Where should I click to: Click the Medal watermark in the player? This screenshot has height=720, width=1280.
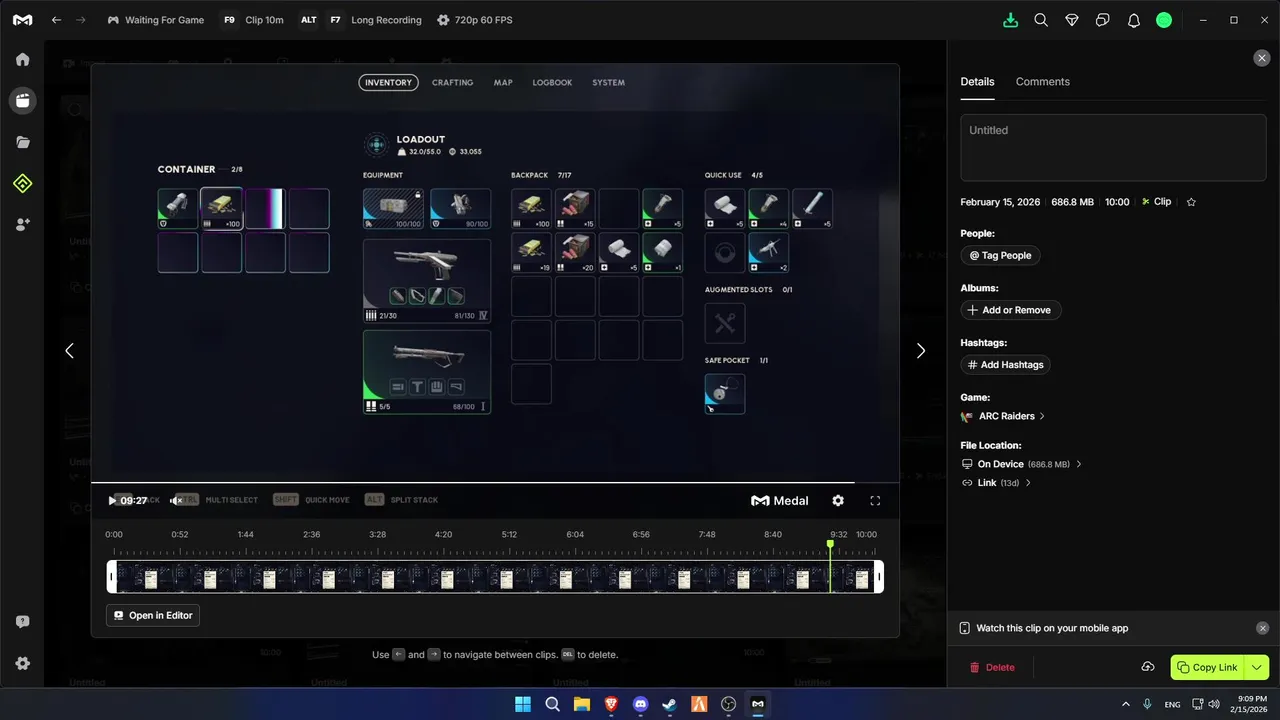779,501
